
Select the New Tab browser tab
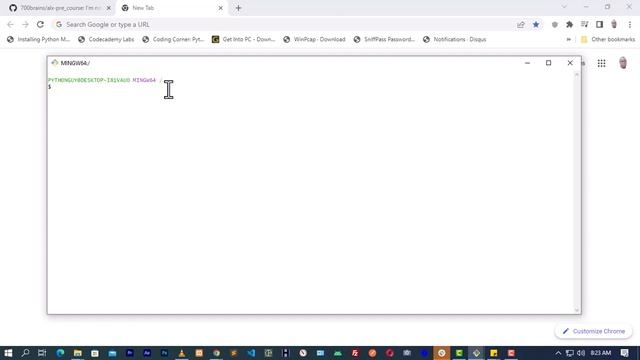click(x=172, y=8)
